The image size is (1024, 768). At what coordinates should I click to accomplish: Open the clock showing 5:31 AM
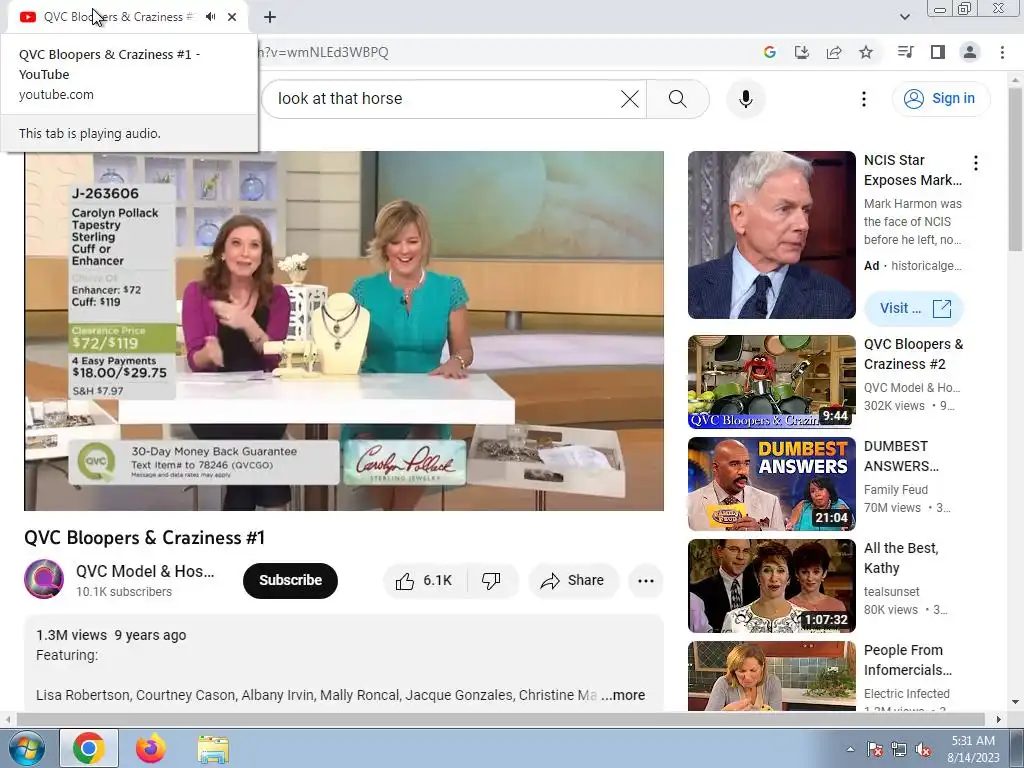pos(973,748)
